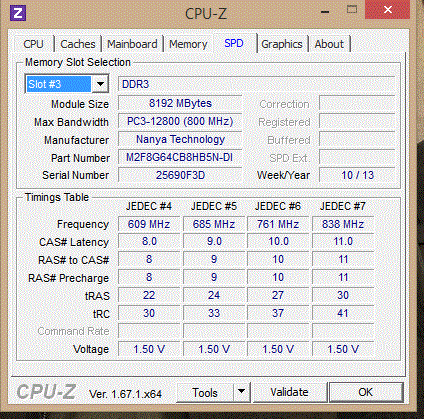Click the tRAS value 22
This screenshot has width=424, height=419.
(x=149, y=295)
